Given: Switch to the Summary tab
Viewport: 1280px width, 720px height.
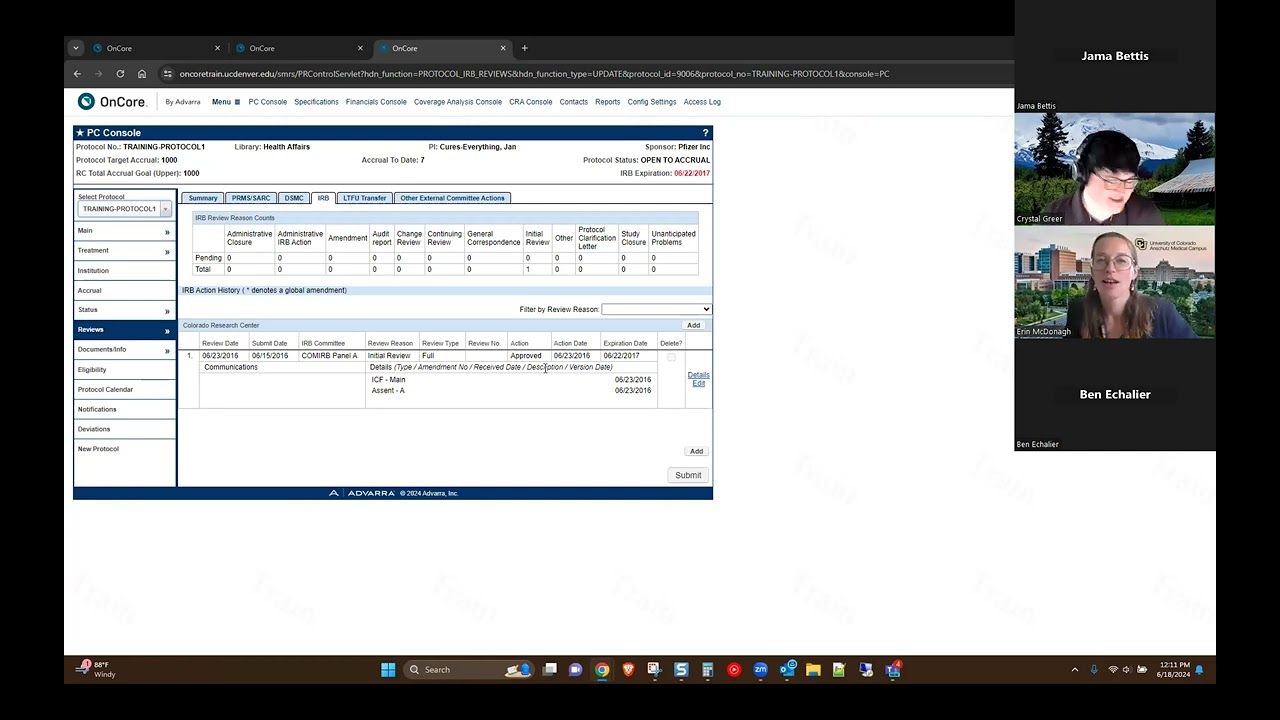Looking at the screenshot, I should pyautogui.click(x=203, y=198).
